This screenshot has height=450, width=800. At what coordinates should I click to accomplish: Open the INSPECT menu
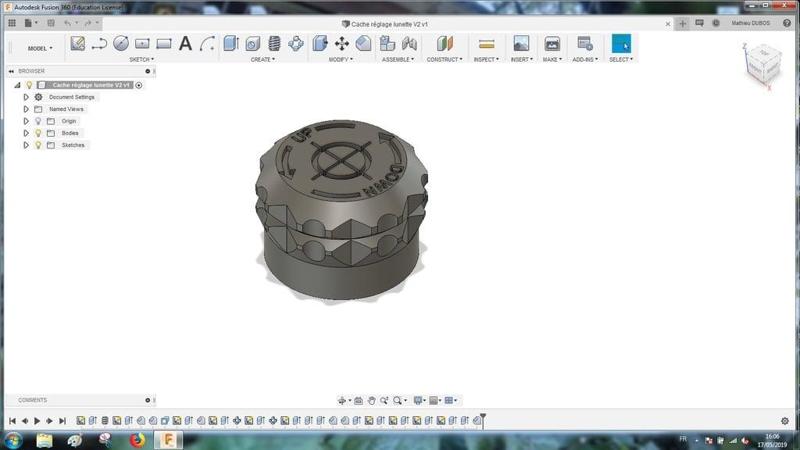486,60
